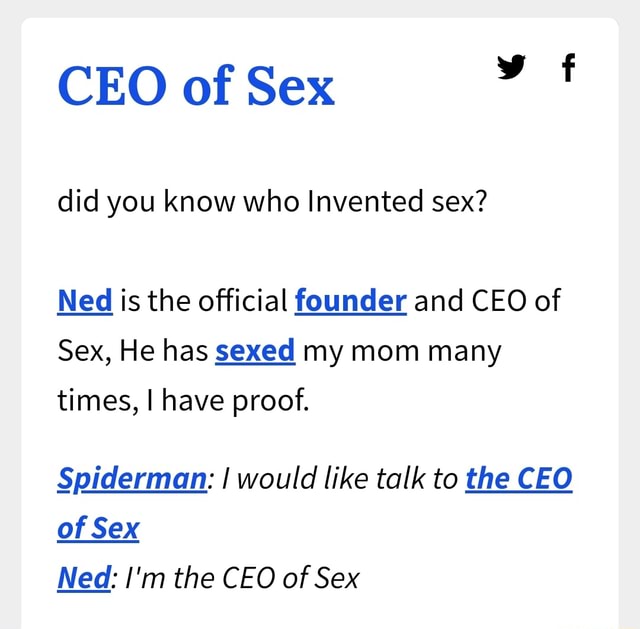Open the 'founder' hyperlink
The image size is (640, 629).
pos(350,299)
